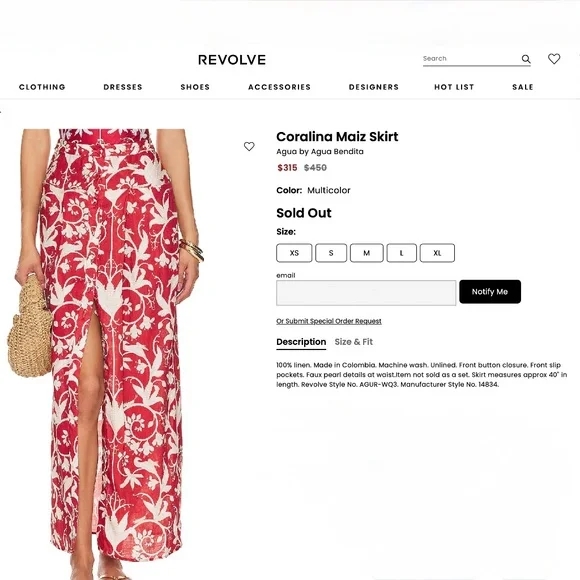Viewport: 580px width, 580px height.
Task: Click the Agua by Agua Bendita brand link
Action: [x=320, y=152]
